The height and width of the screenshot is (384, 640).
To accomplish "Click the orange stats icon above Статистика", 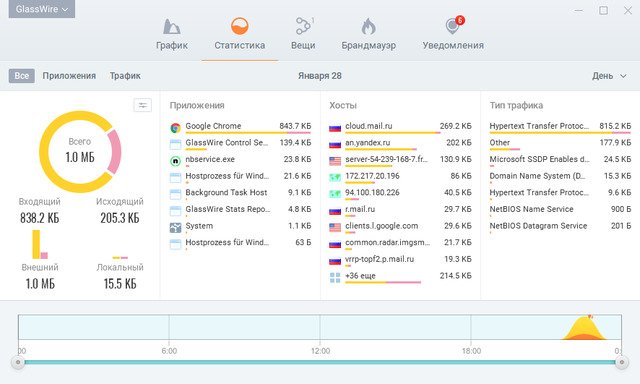I will point(240,27).
